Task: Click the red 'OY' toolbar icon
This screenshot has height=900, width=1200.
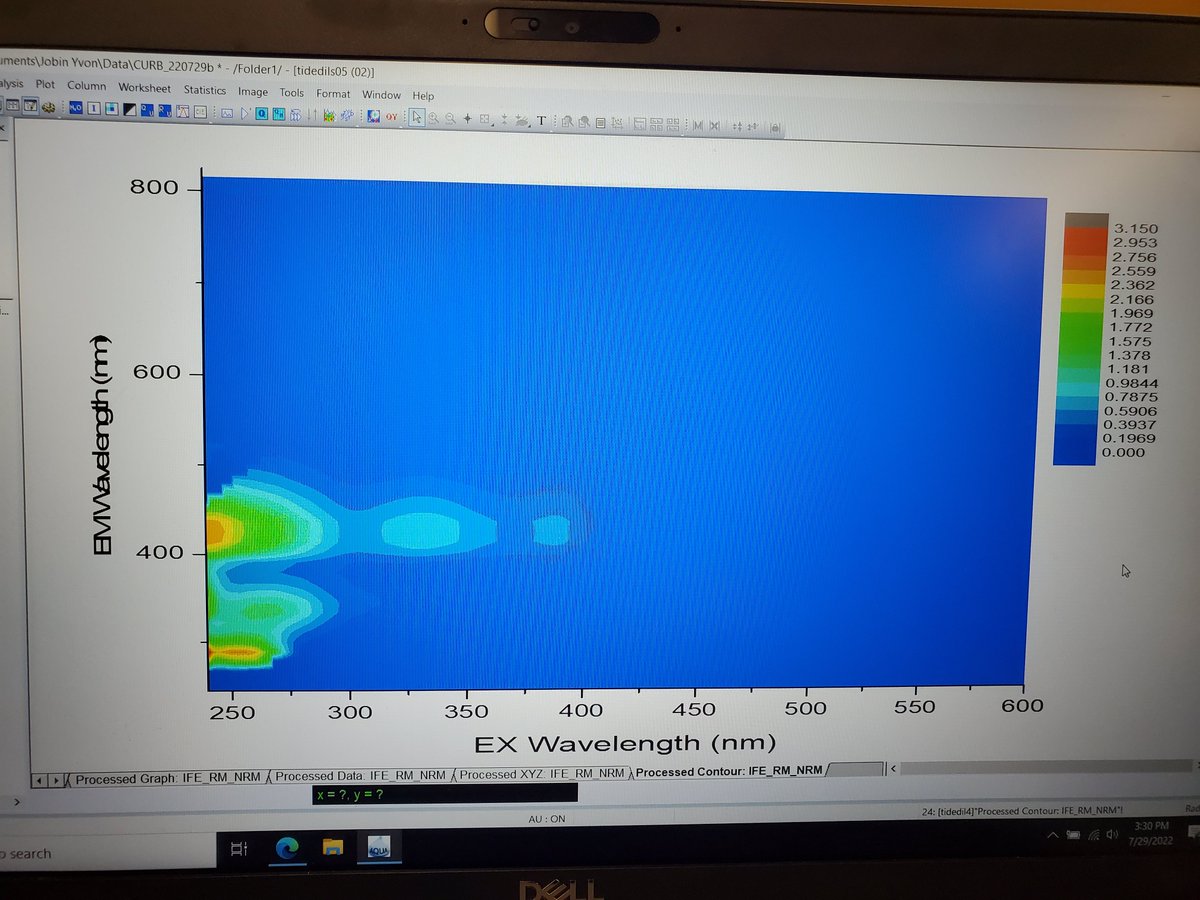Action: point(391,117)
